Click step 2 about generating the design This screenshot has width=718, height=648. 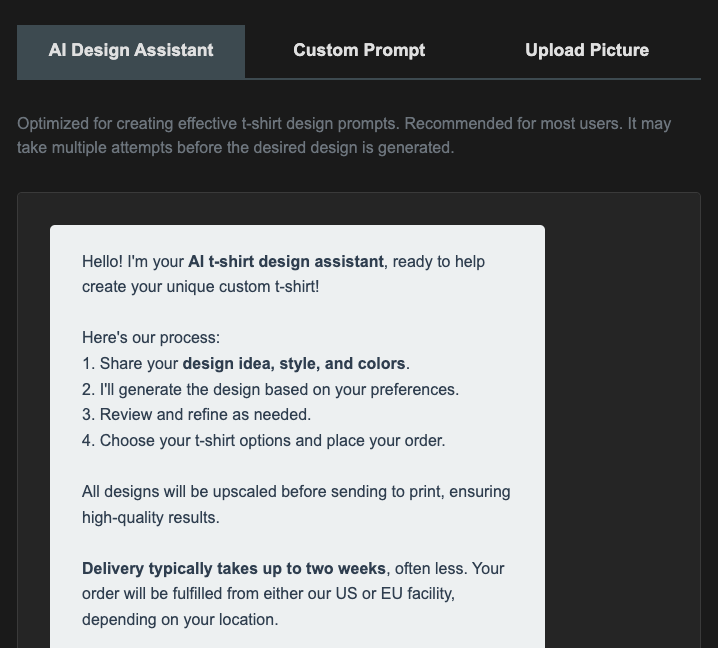[270, 390]
